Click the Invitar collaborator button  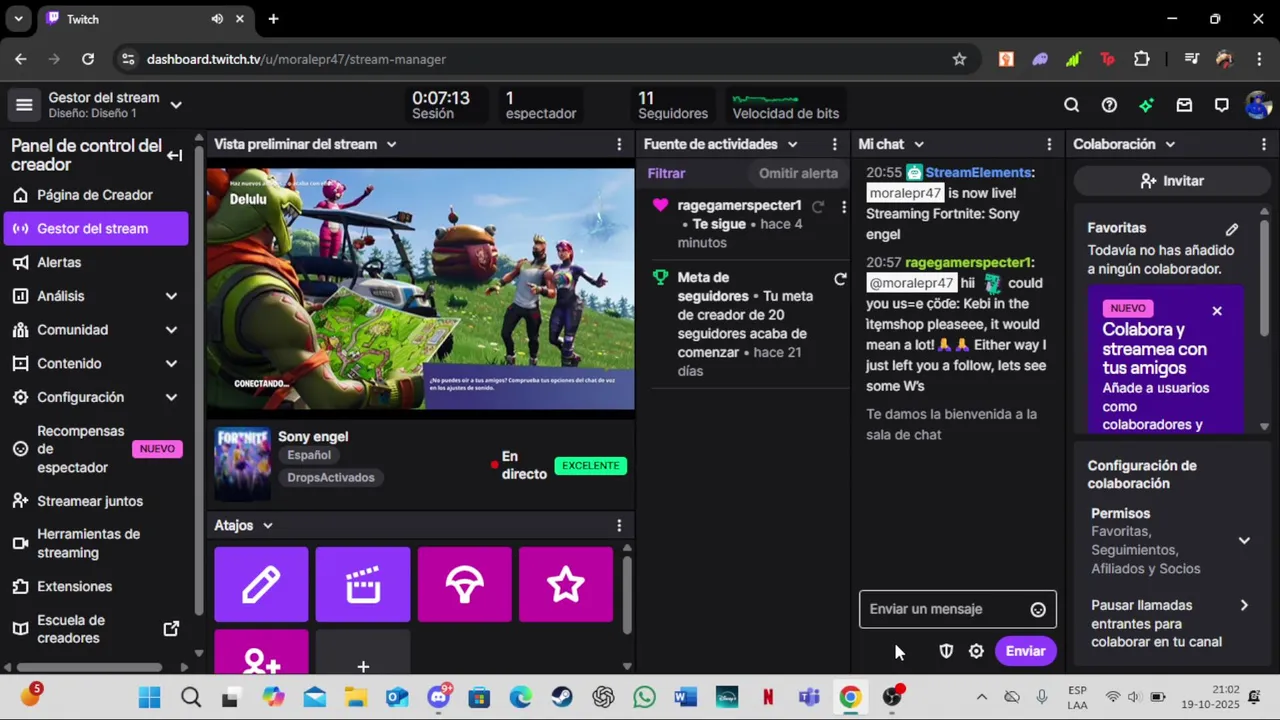pos(1171,181)
